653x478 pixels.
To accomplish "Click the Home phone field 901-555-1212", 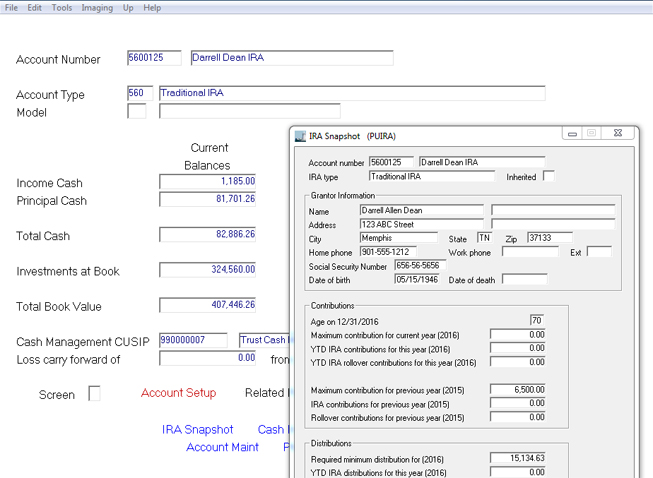I will click(x=388, y=251).
